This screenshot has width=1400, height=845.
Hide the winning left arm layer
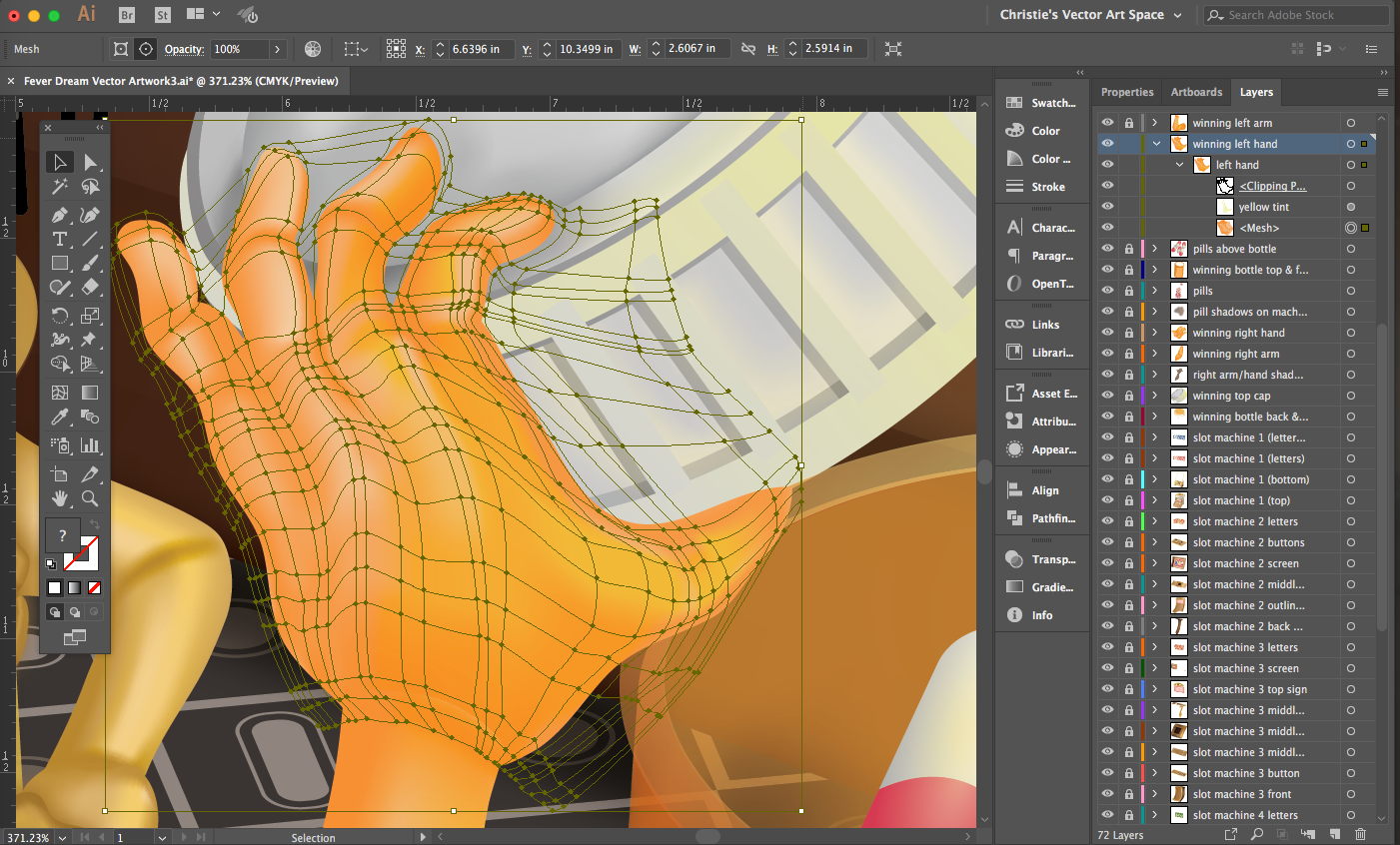coord(1107,123)
